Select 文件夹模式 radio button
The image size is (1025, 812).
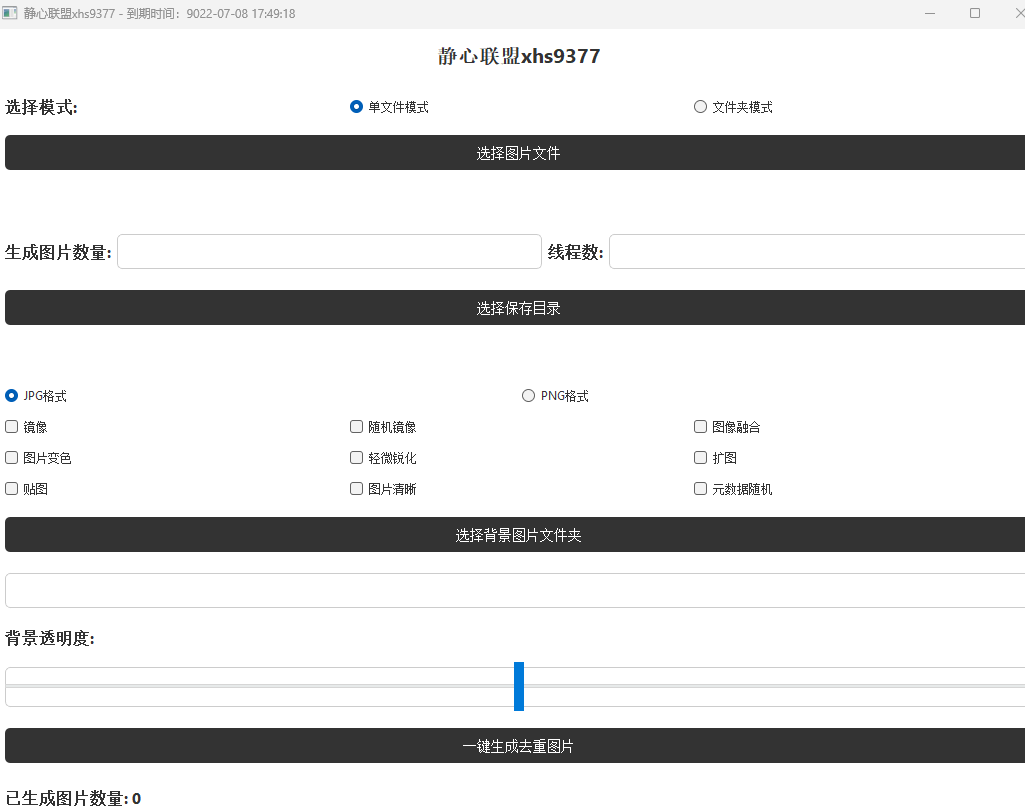[x=700, y=107]
